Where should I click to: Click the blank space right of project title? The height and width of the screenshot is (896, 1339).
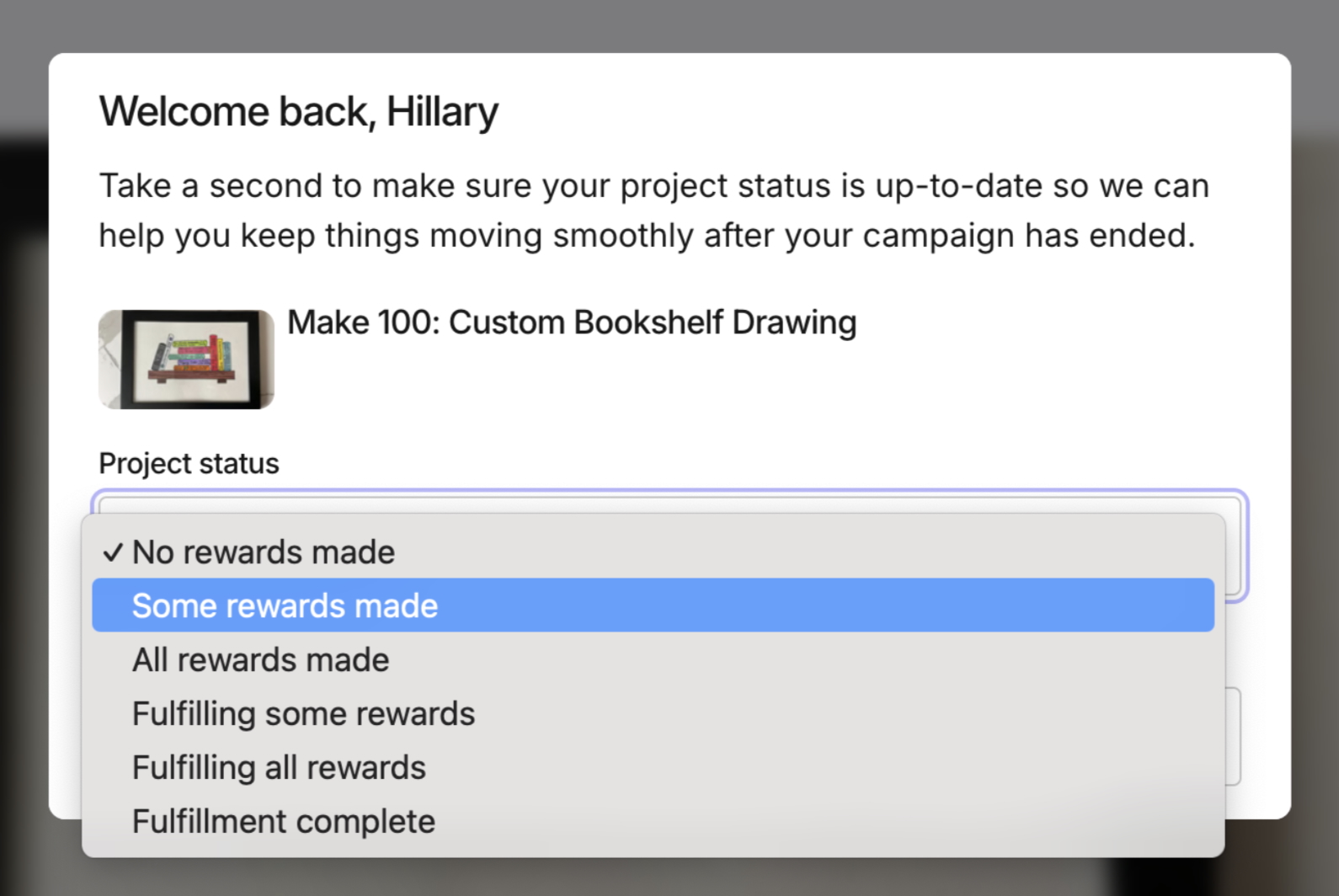click(x=1053, y=354)
